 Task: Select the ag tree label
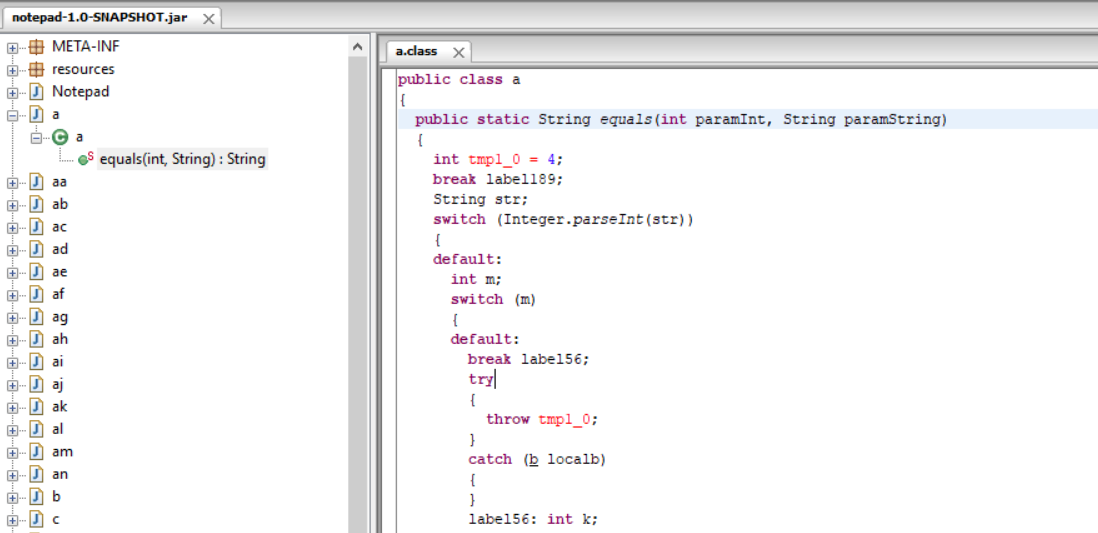tap(60, 317)
